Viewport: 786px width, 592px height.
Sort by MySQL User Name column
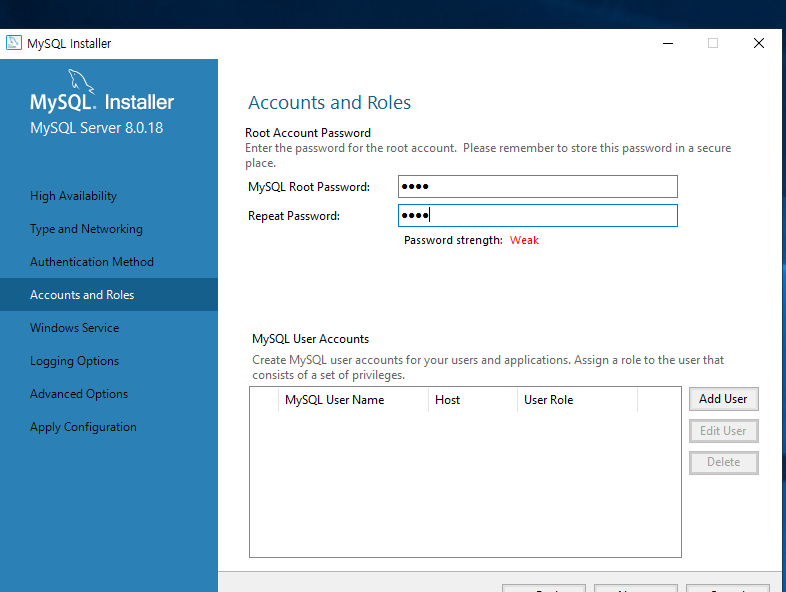click(353, 400)
